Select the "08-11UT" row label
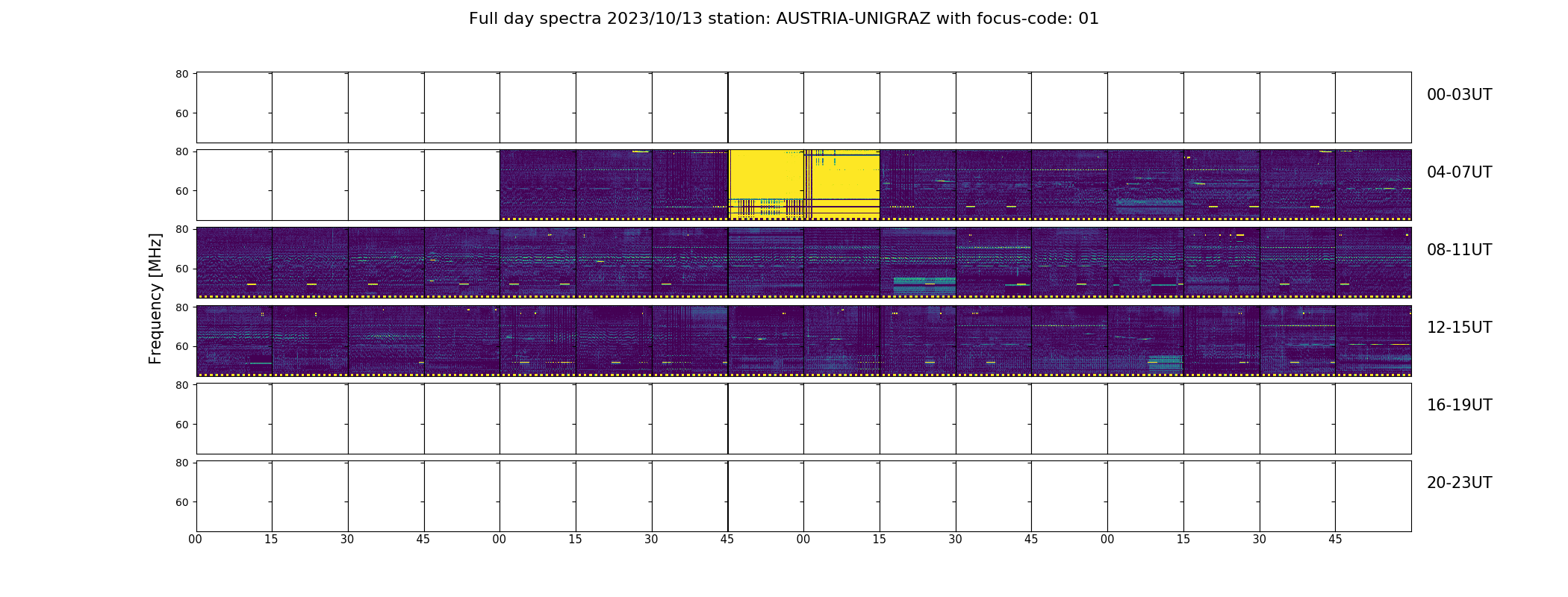 click(x=1459, y=250)
